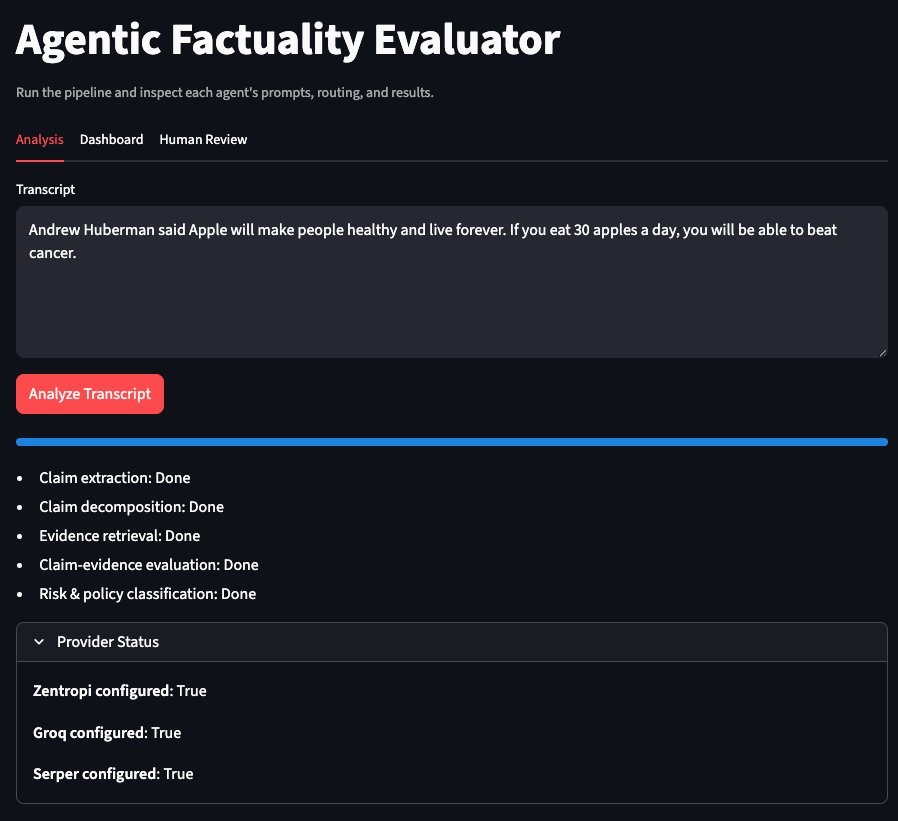Click the Zentropi configured status line

(x=120, y=690)
